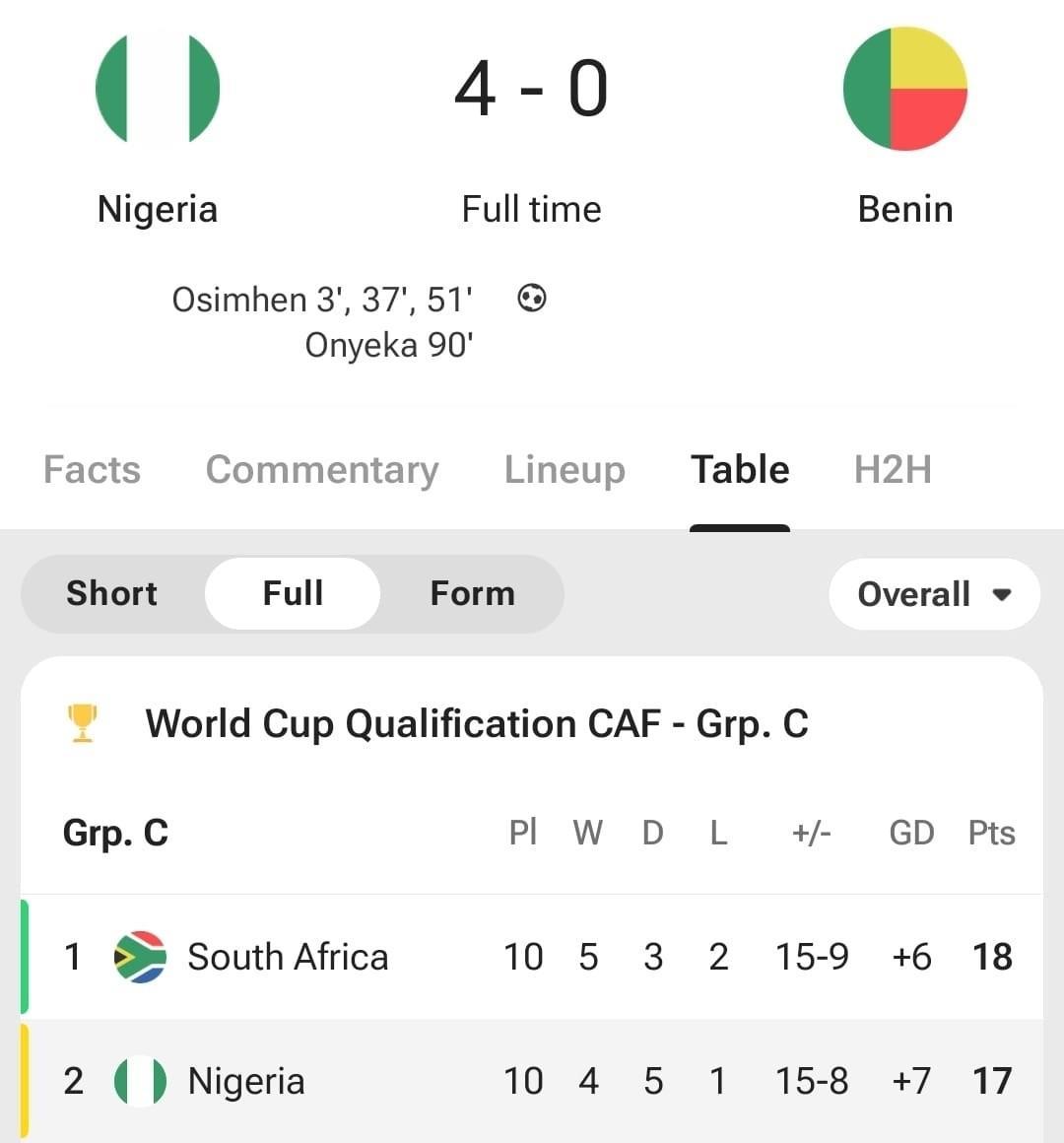Open the Facts tab

92,470
